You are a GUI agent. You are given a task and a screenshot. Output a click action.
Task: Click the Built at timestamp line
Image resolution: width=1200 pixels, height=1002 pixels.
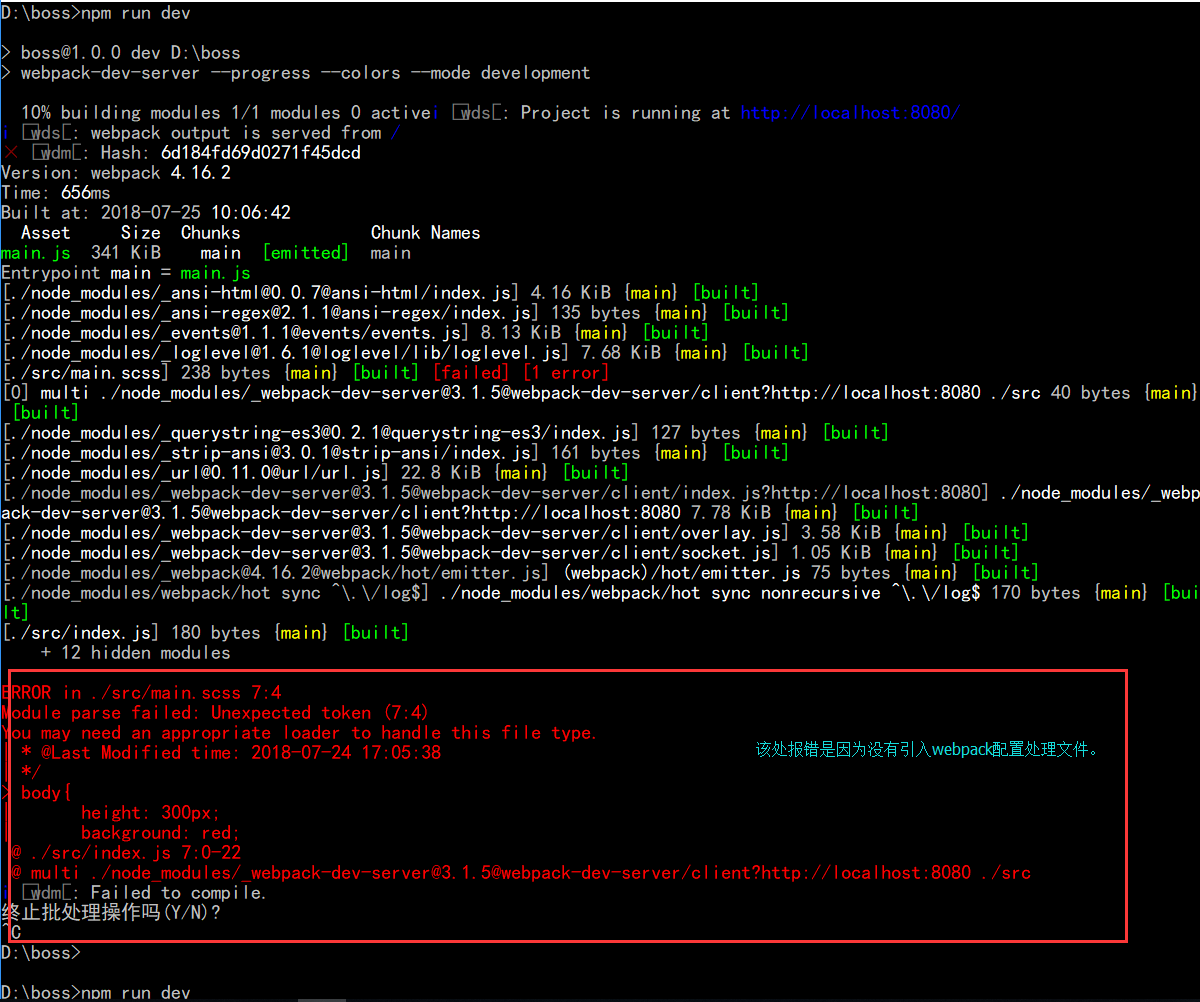pos(146,213)
